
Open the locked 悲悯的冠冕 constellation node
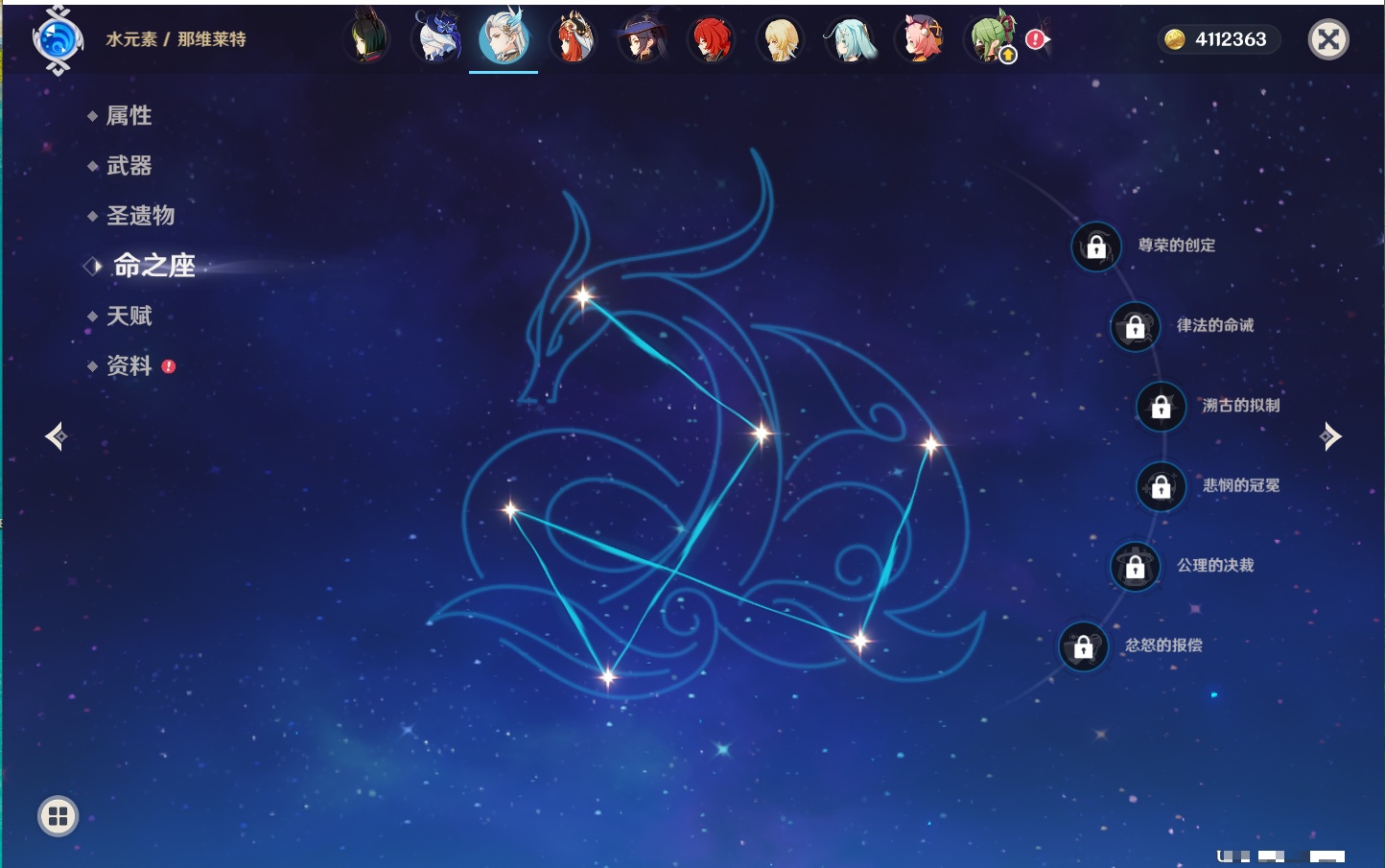click(x=1162, y=487)
